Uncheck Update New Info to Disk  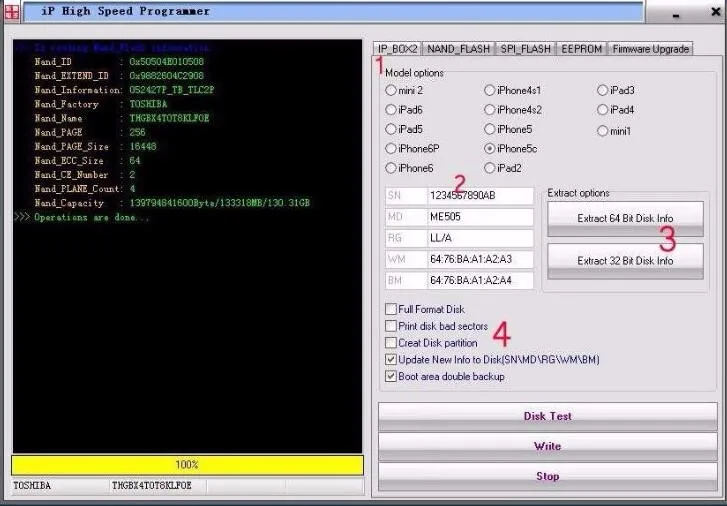point(391,359)
